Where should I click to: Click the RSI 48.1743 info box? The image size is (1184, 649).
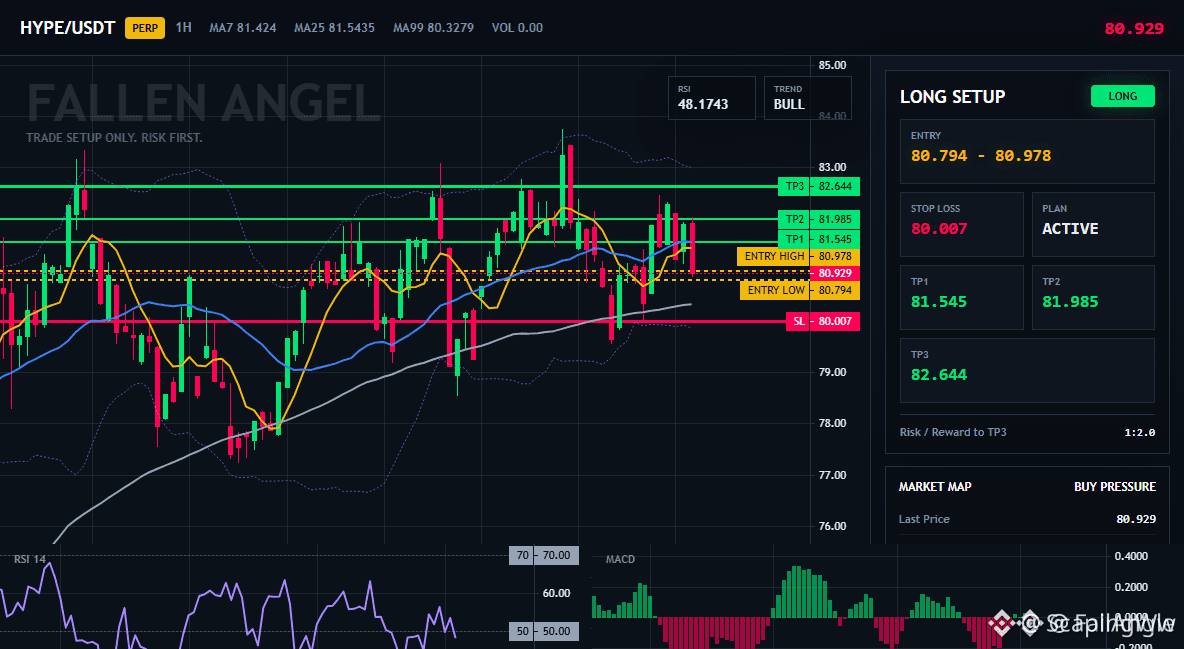(711, 97)
